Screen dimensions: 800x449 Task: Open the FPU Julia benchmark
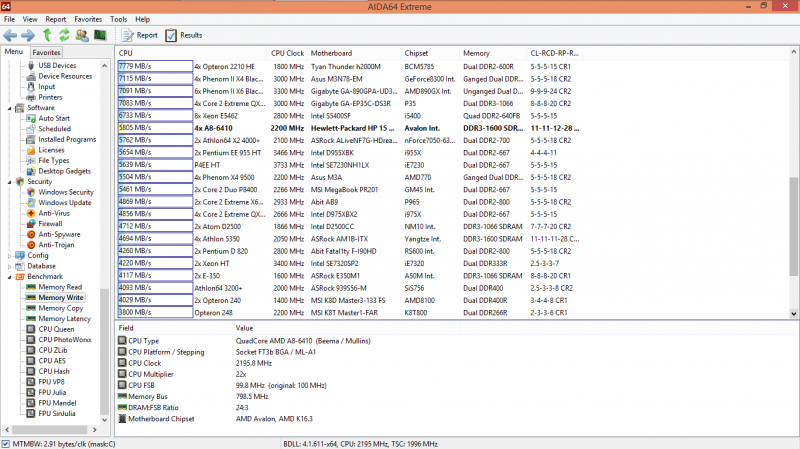point(52,392)
